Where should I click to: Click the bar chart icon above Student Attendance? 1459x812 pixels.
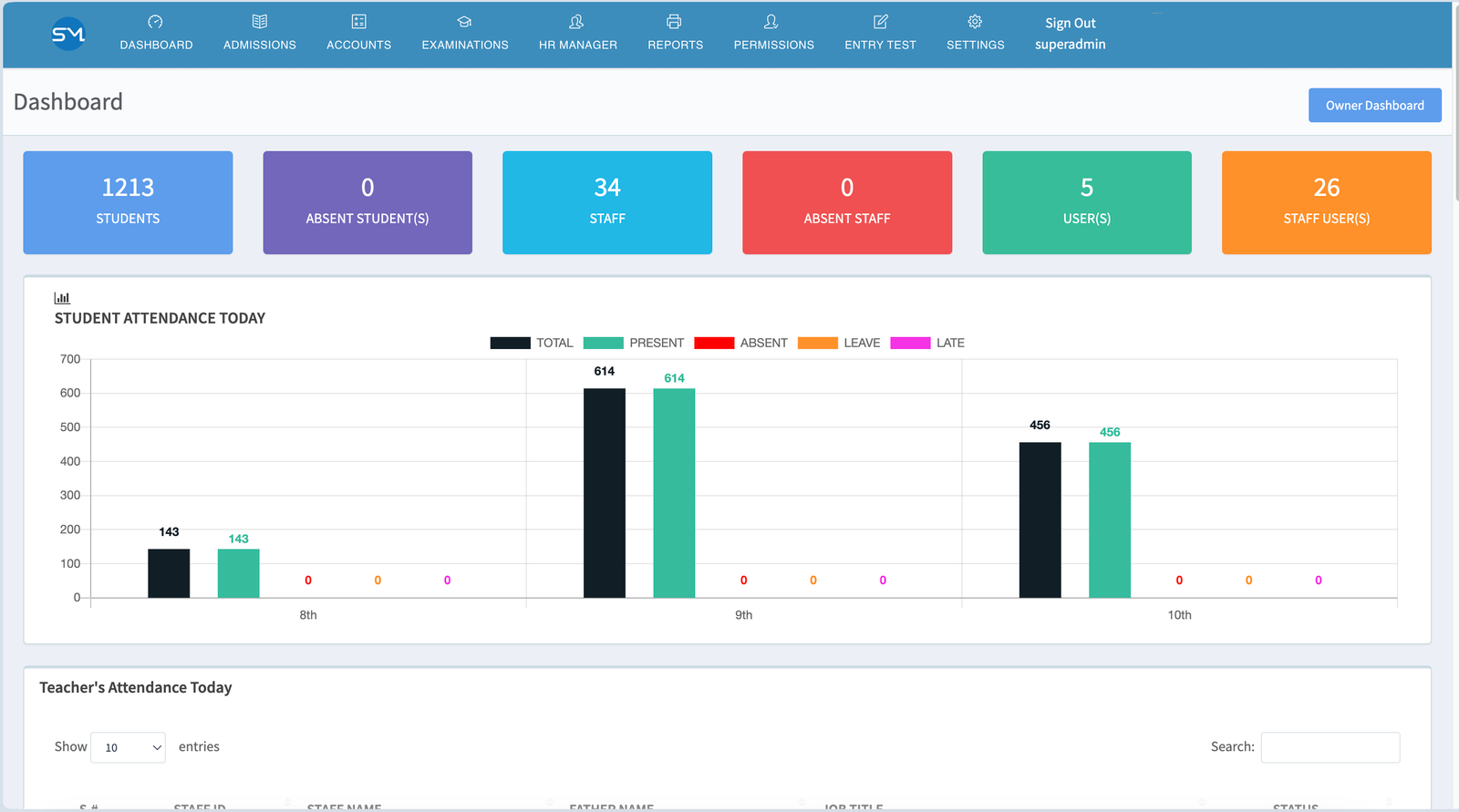point(62,298)
